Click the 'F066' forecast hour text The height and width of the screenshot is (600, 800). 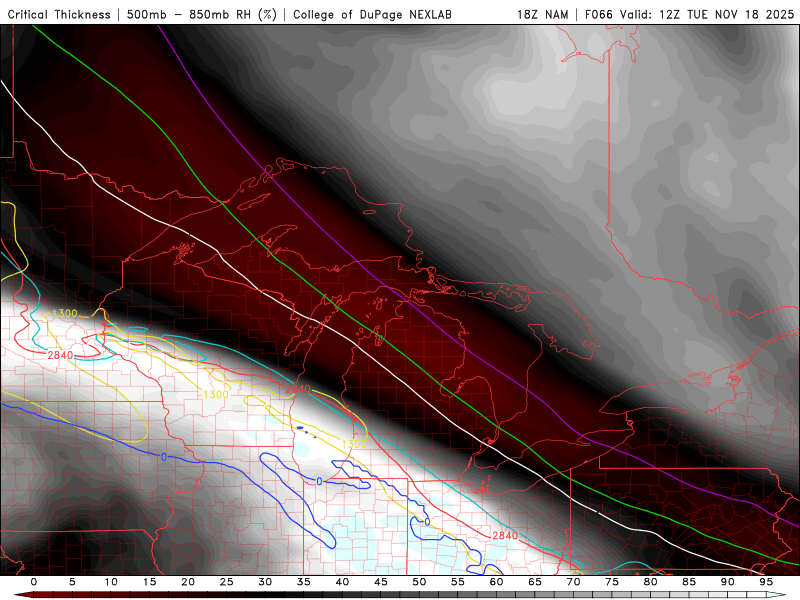pyautogui.click(x=599, y=15)
